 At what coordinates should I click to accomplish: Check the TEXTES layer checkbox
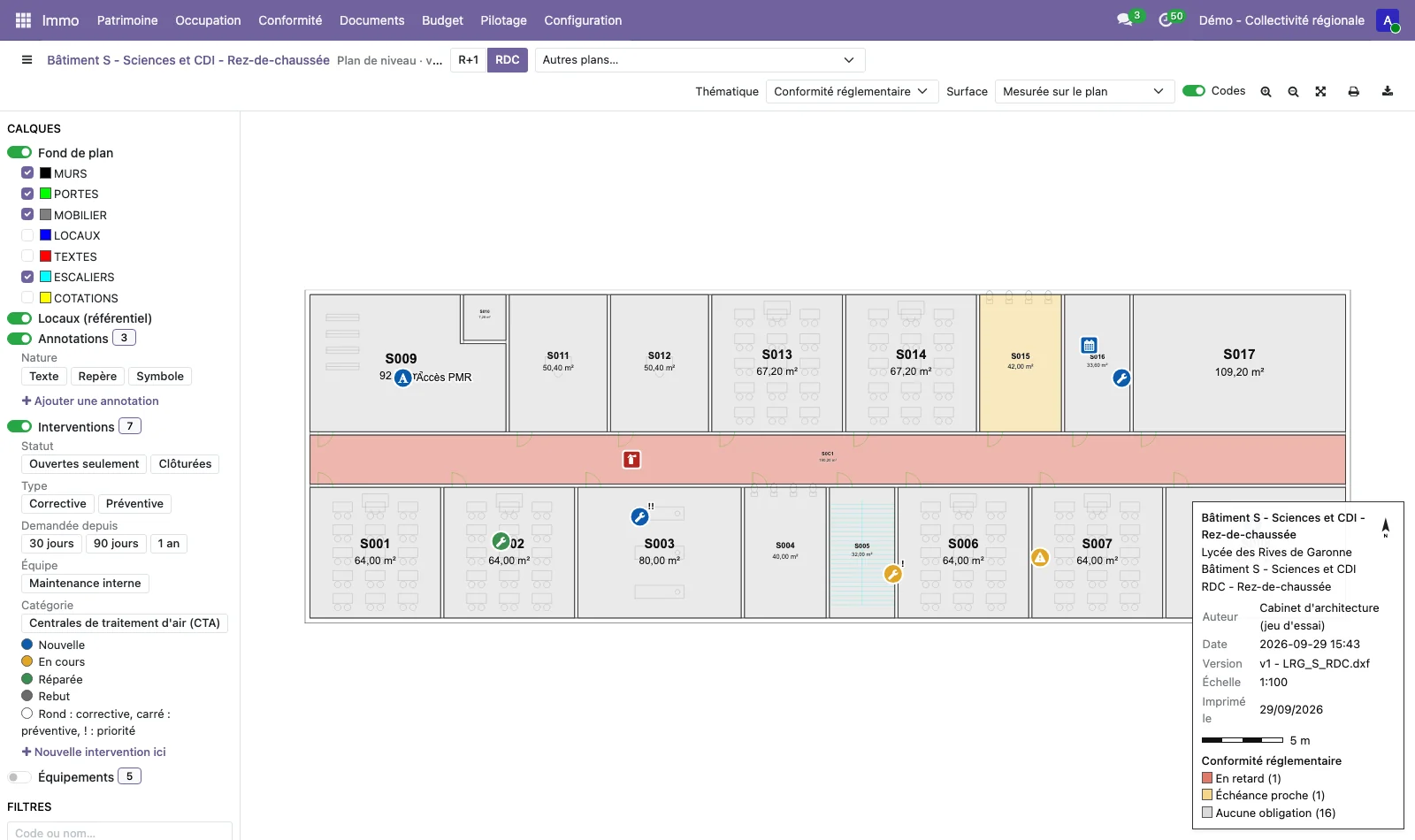click(x=27, y=256)
